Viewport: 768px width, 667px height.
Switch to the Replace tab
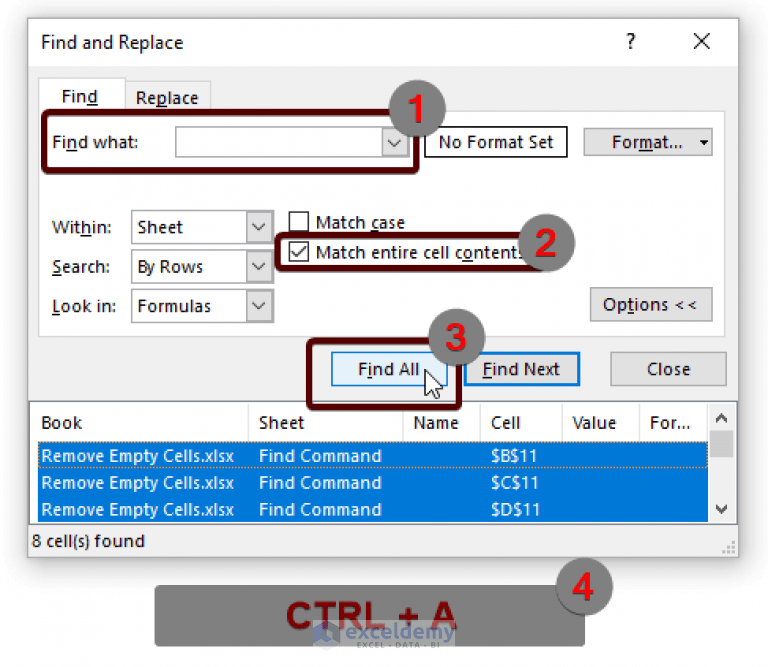tap(167, 97)
